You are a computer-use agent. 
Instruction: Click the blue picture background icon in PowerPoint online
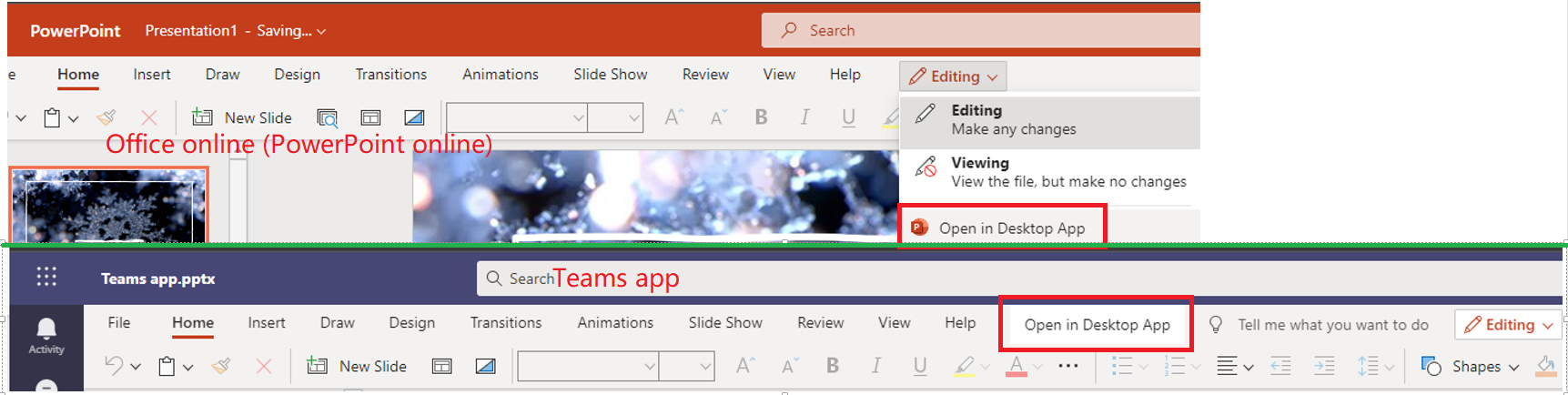click(x=414, y=117)
